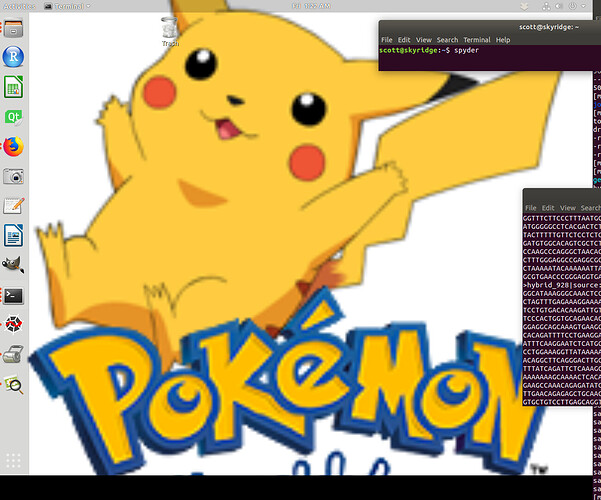Launch Spyder IDE from the dock
Screen dimensions: 601x500
click(x=13, y=325)
